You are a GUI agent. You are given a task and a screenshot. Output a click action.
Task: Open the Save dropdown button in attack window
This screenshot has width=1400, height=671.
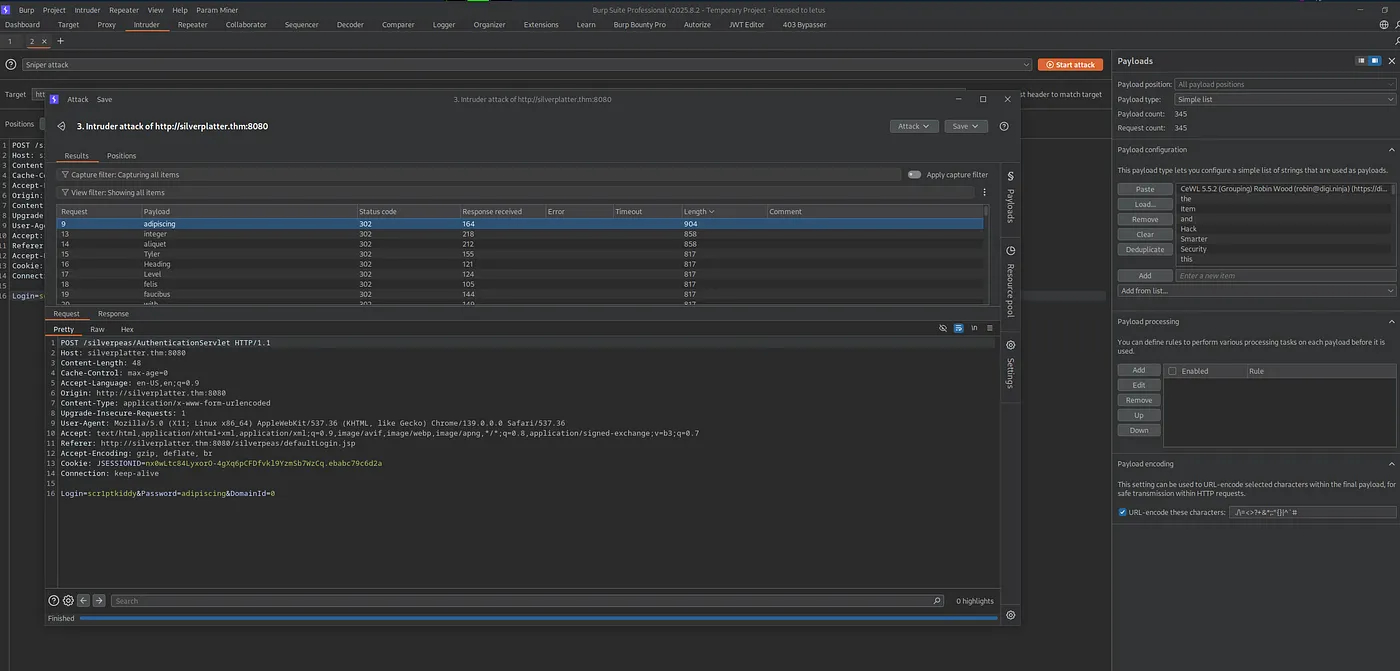(x=965, y=126)
